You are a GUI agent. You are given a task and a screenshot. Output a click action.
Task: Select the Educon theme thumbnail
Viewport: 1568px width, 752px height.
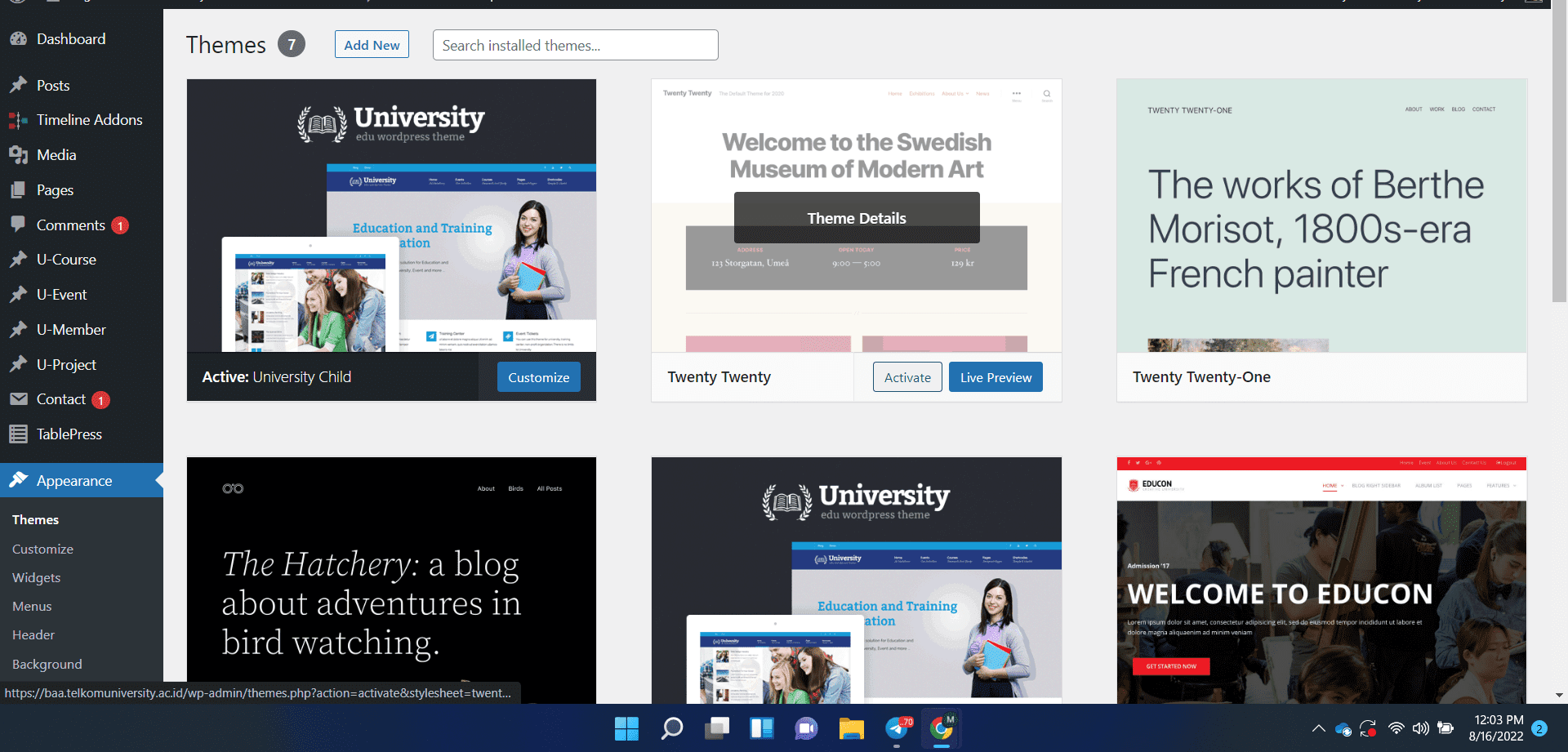(x=1321, y=580)
